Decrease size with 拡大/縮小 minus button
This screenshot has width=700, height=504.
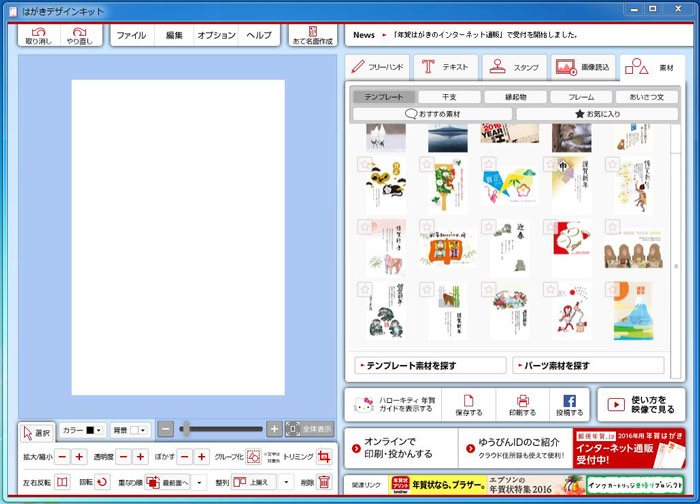coord(62,457)
